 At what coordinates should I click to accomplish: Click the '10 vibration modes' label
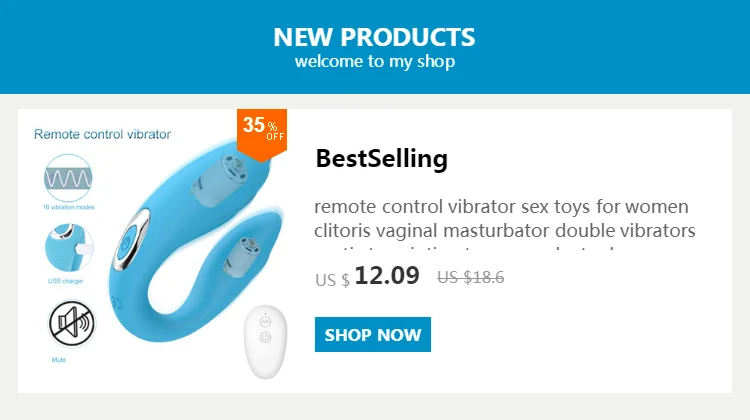[x=69, y=207]
